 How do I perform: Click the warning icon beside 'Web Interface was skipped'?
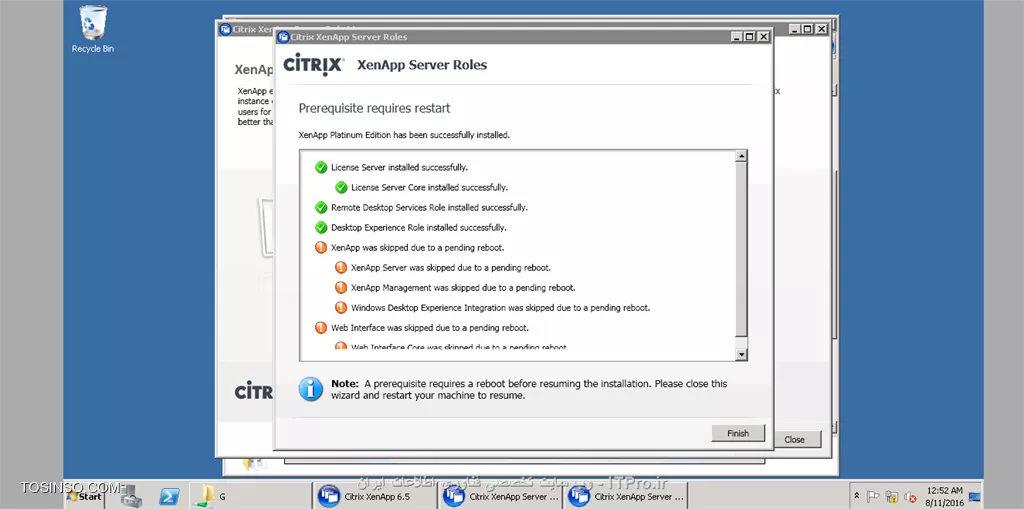coord(321,327)
